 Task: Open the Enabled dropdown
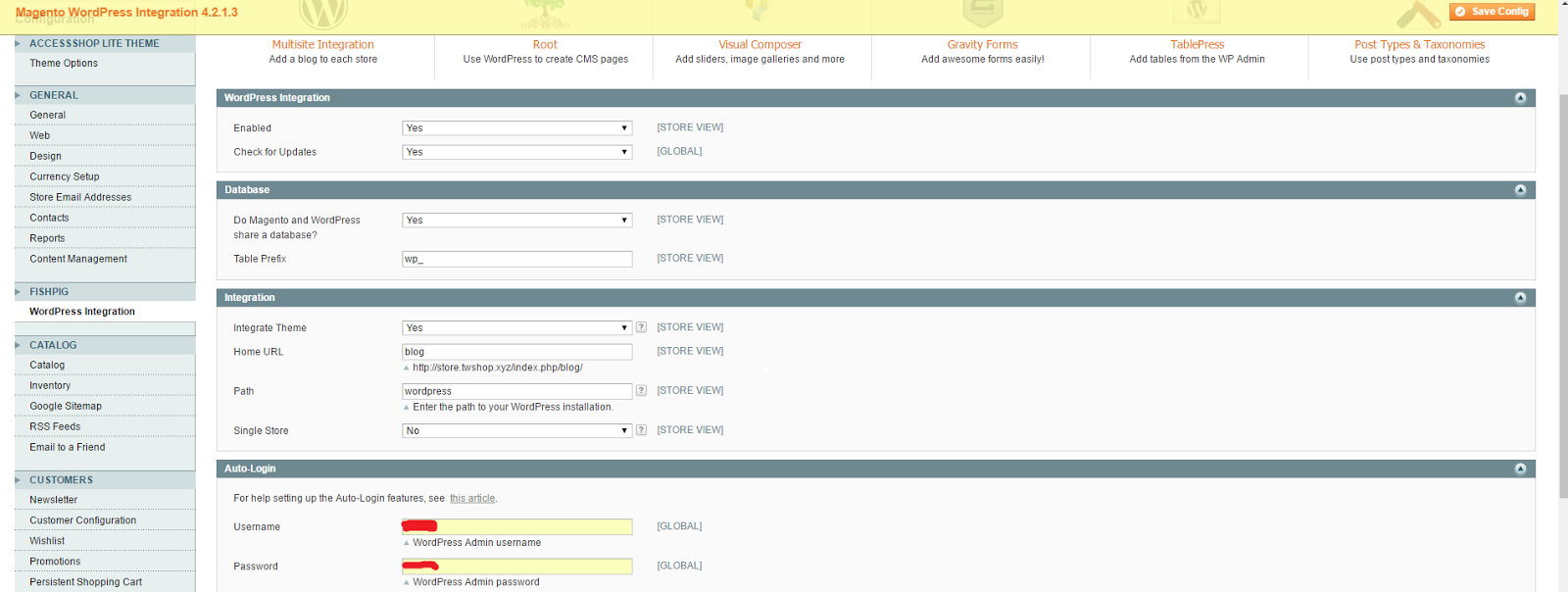(516, 128)
